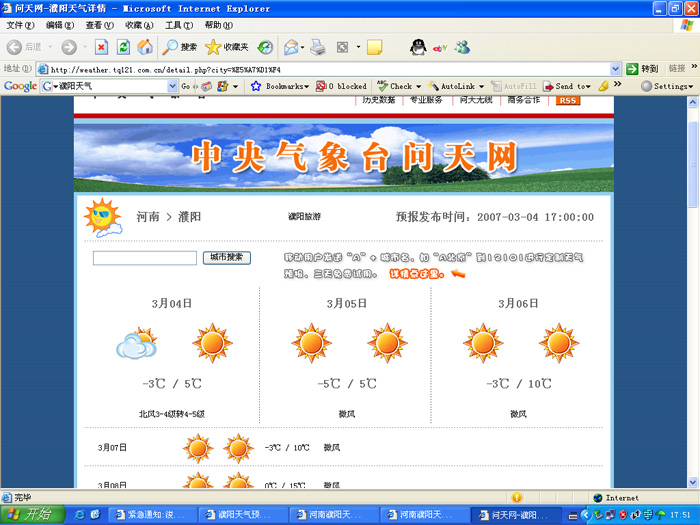Open the 查看(V) menu
This screenshot has height=525, width=700.
click(100, 25)
